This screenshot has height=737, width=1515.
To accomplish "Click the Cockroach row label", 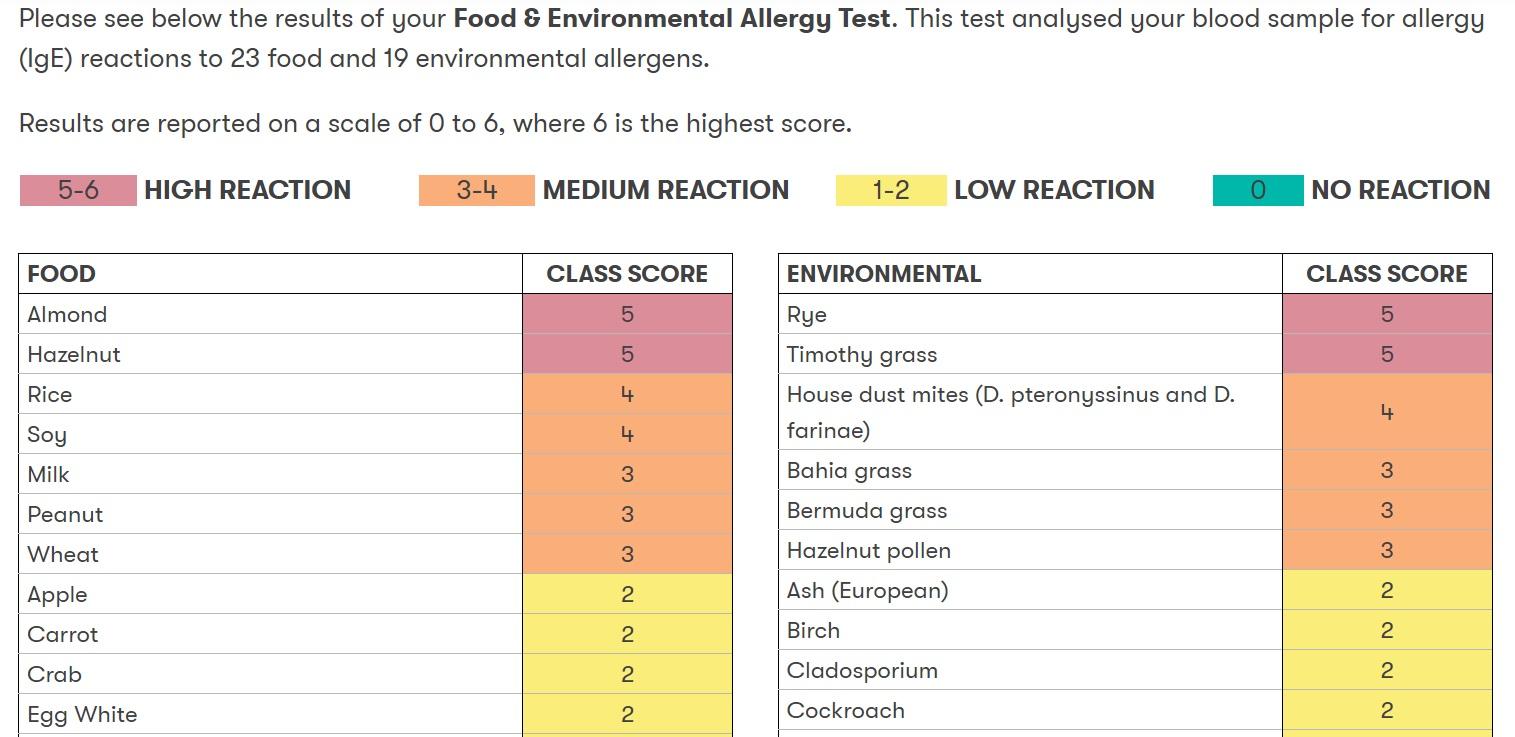I will [846, 711].
